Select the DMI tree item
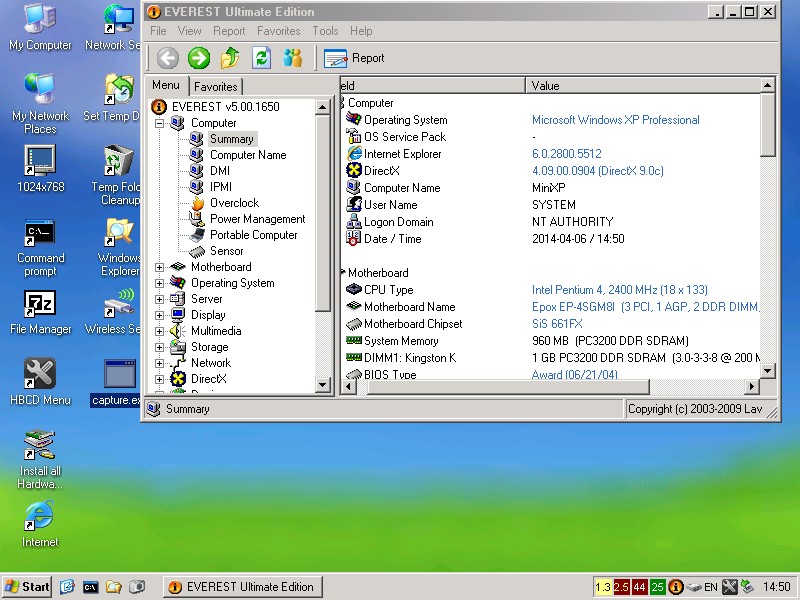This screenshot has height=600, width=800. click(x=220, y=171)
